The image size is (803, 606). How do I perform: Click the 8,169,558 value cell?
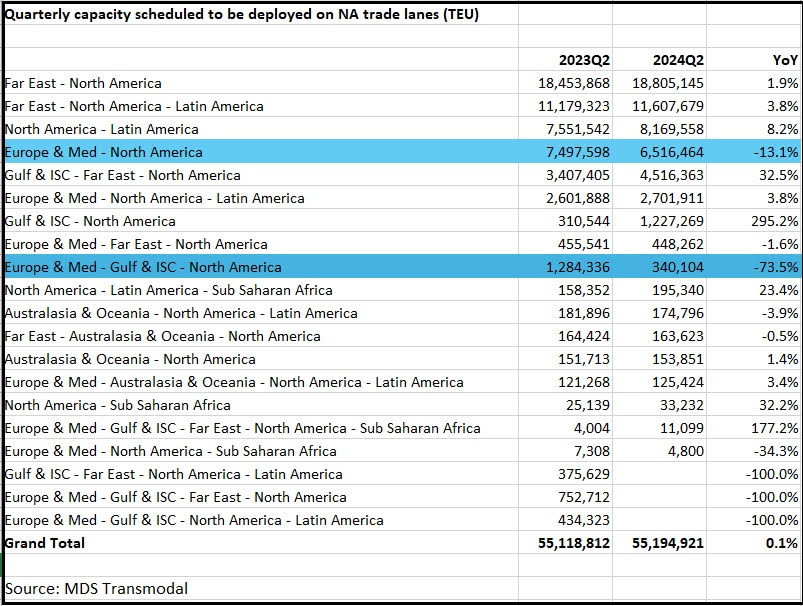tap(668, 129)
